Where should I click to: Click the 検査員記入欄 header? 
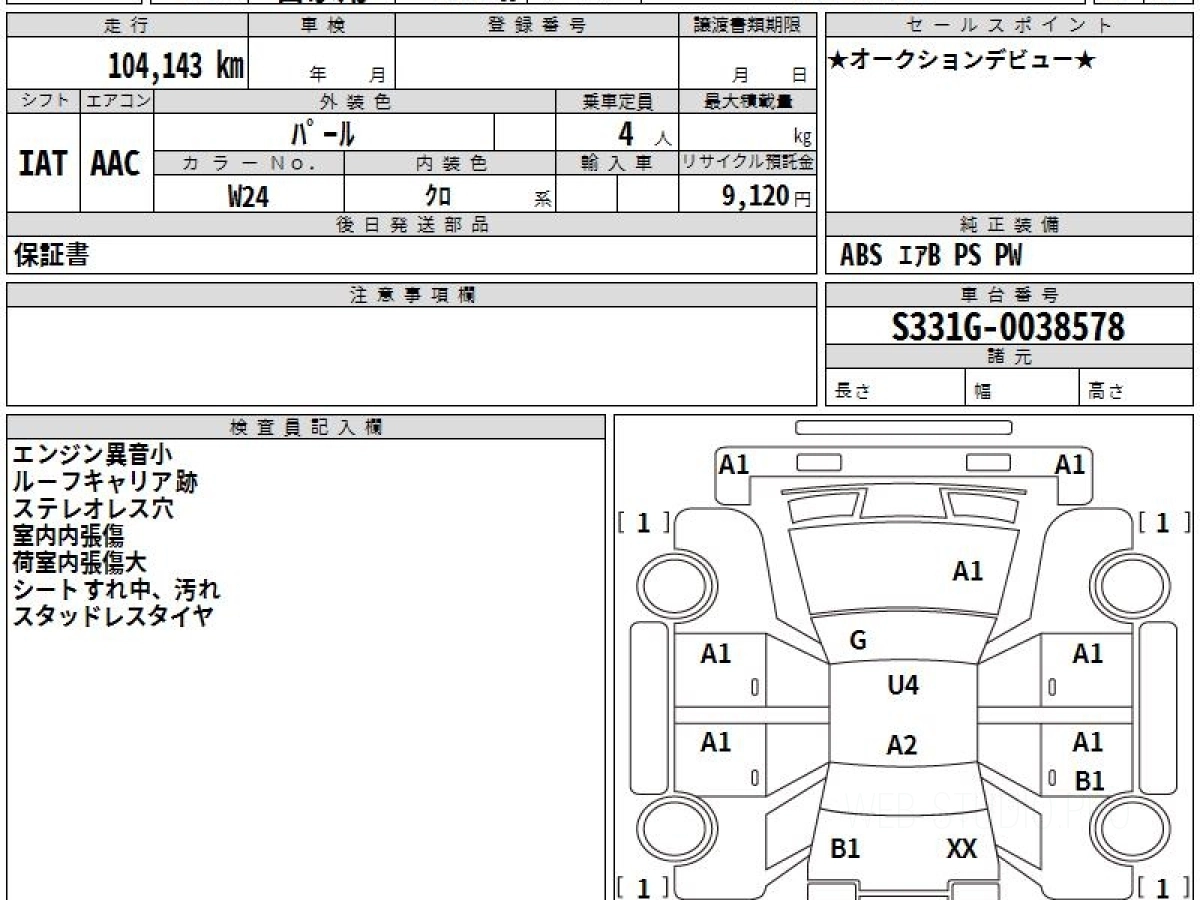[306, 427]
